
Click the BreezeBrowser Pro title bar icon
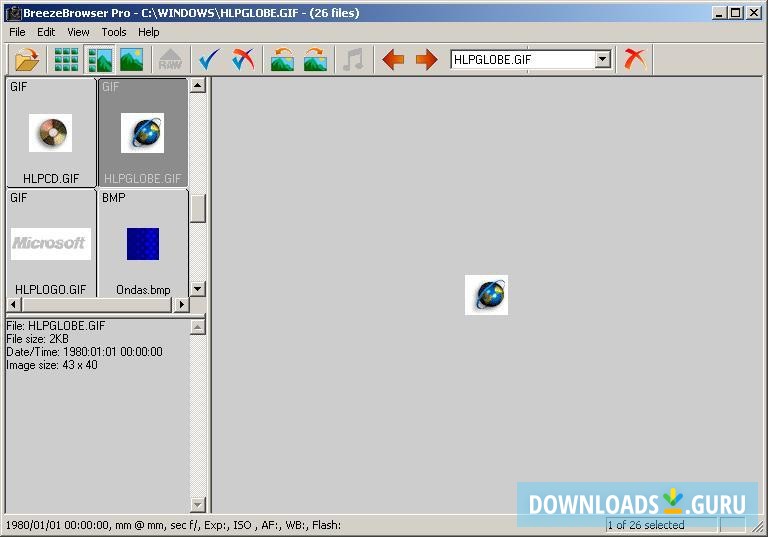point(13,13)
